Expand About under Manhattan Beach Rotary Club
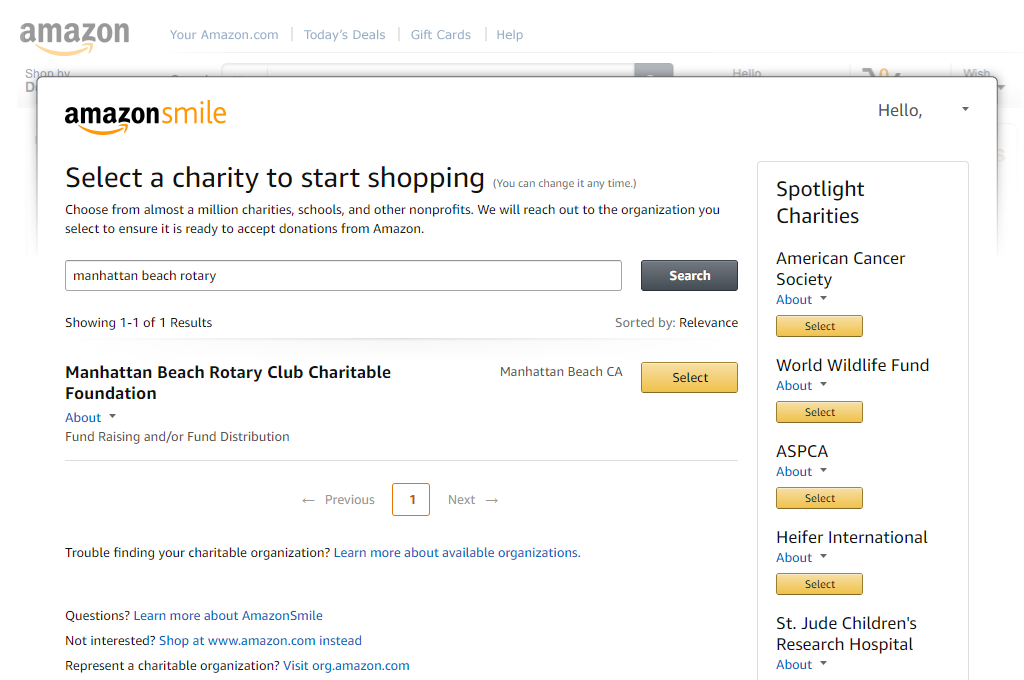The height and width of the screenshot is (680, 1024). click(90, 418)
